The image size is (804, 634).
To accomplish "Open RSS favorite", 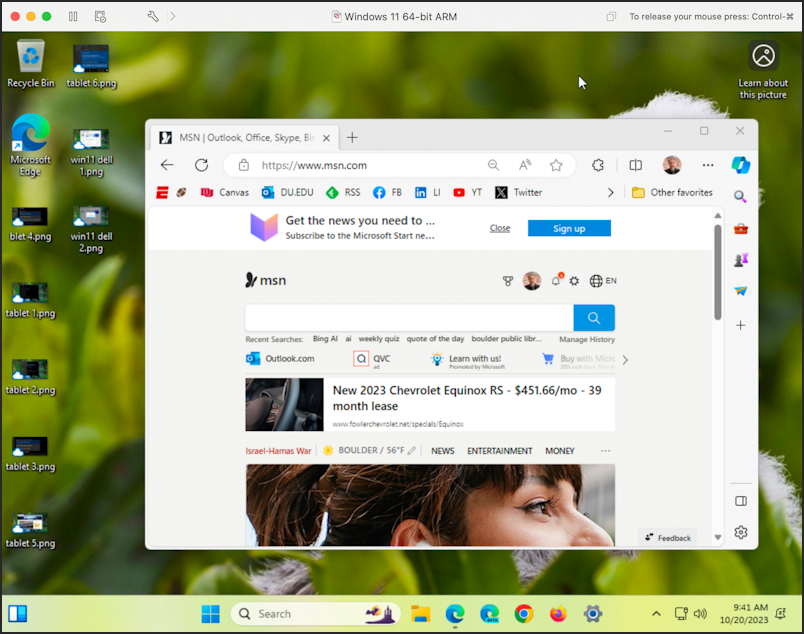I will point(343,193).
